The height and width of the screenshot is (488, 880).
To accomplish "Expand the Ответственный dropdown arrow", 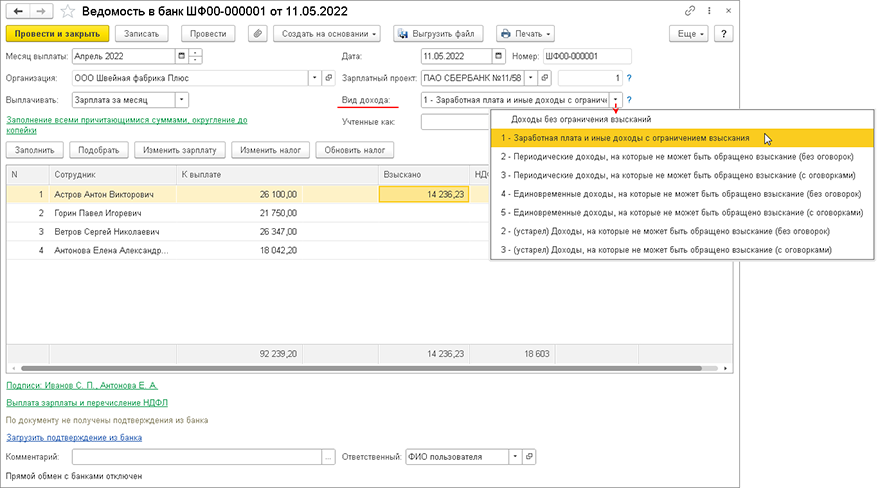I will tap(515, 457).
